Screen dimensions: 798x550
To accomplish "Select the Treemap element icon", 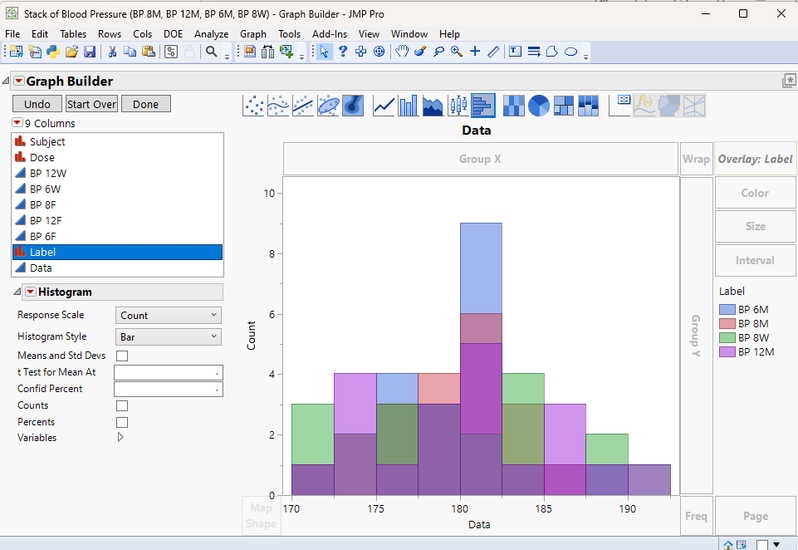I will [x=564, y=106].
